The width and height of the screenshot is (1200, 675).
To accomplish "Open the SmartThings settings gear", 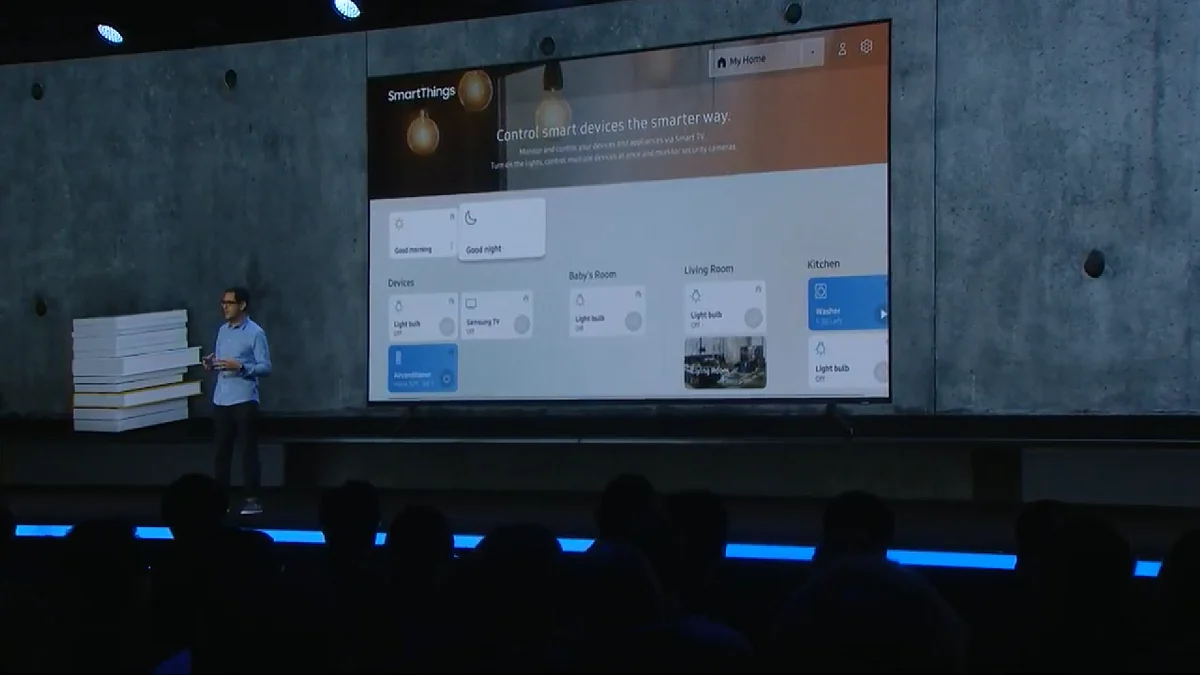I will 866,47.
